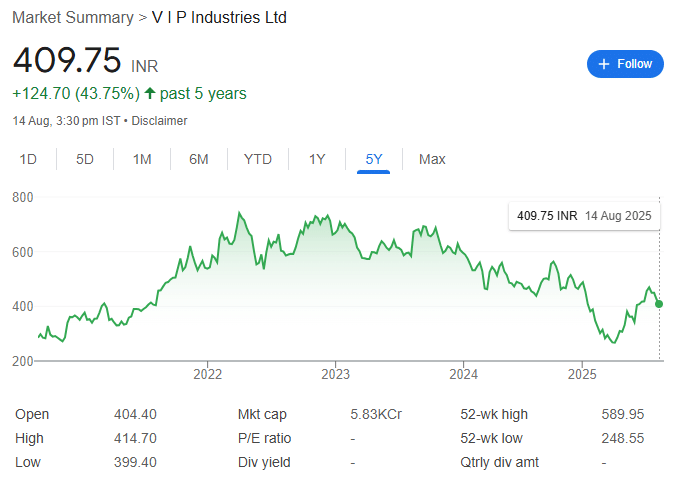This screenshot has height=492, width=690.
Task: Select the 5D time range tab
Action: (x=85, y=159)
